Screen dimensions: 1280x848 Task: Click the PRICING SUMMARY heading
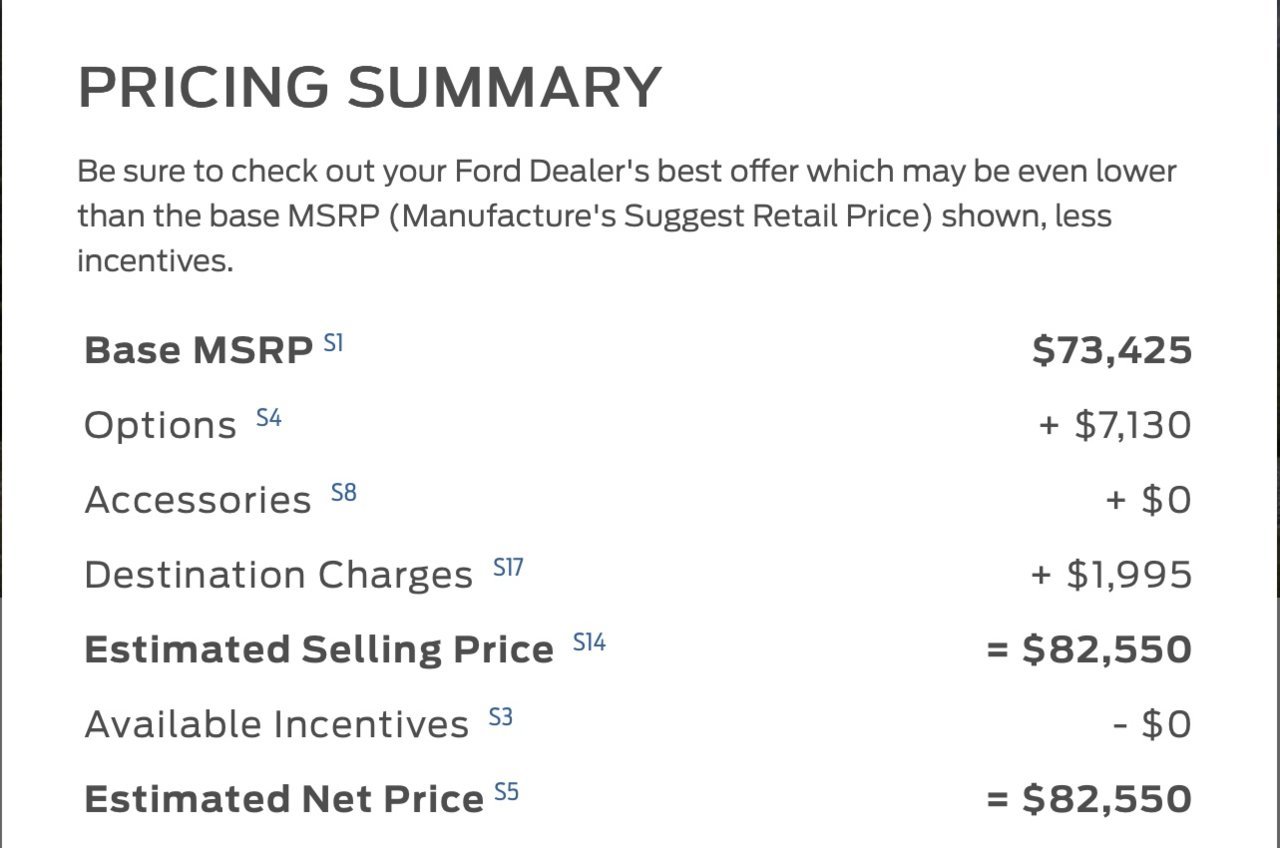370,88
